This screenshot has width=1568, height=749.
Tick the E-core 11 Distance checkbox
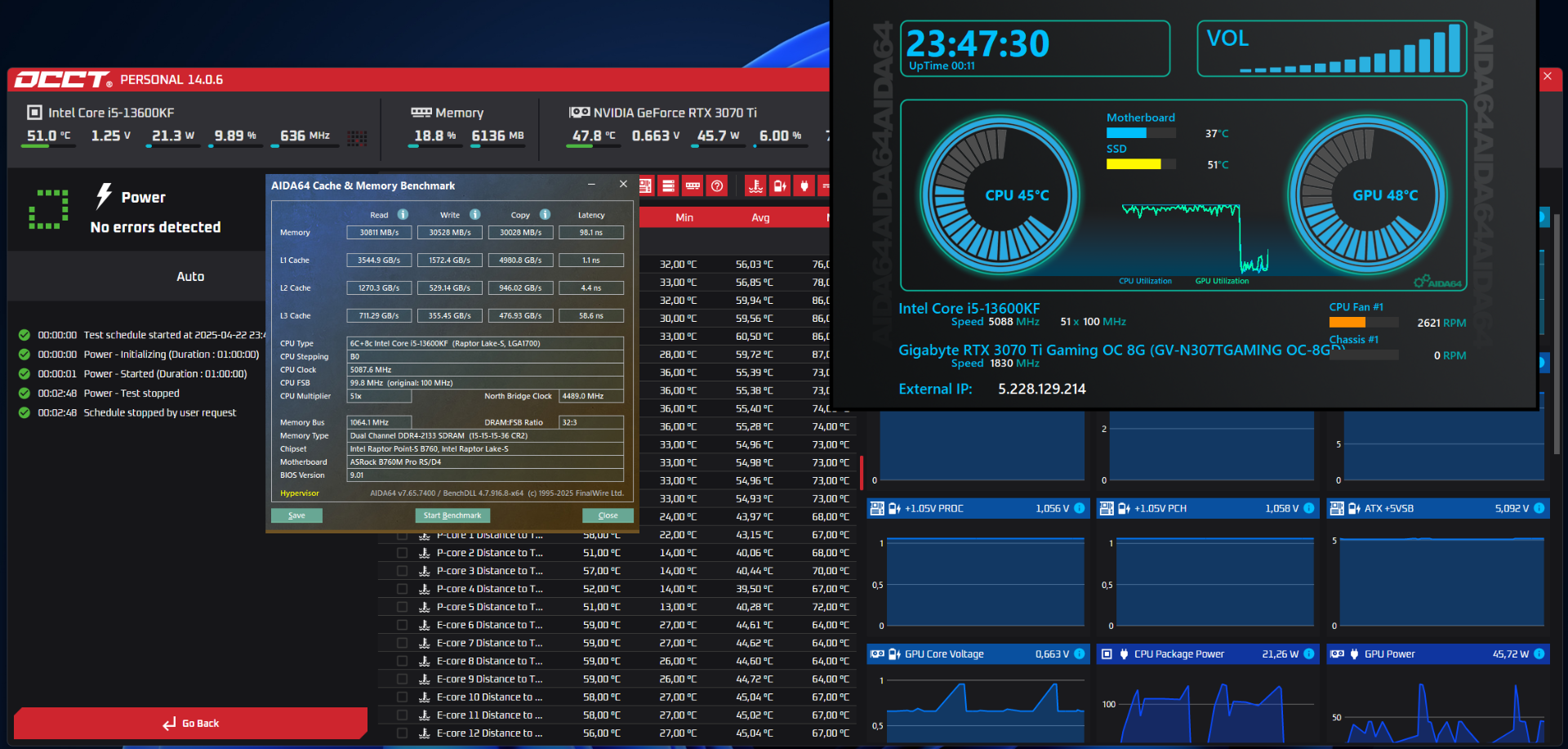point(402,715)
